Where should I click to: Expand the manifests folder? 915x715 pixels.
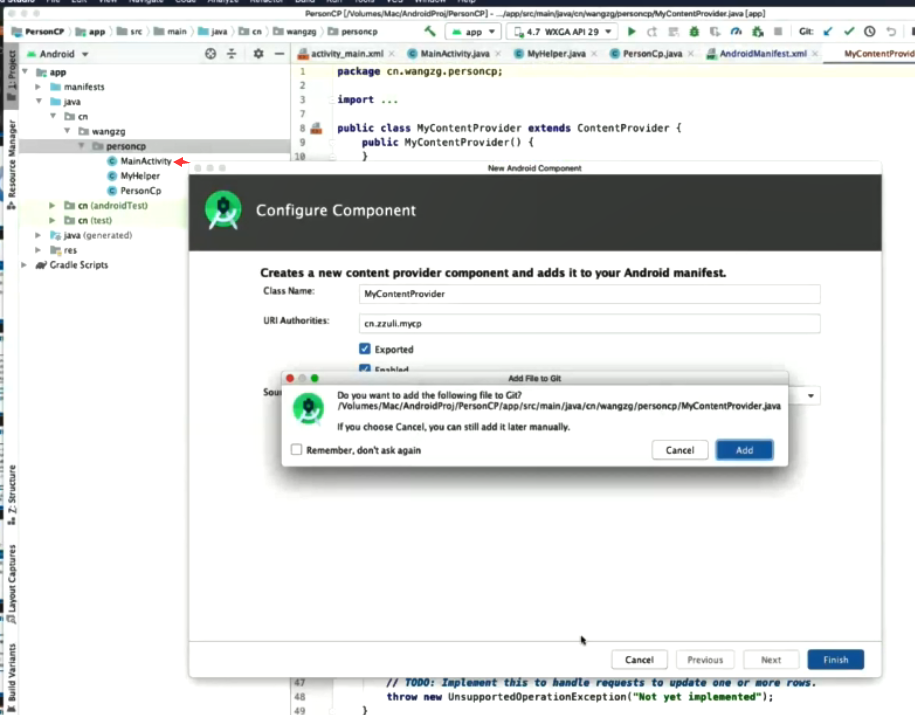39,86
